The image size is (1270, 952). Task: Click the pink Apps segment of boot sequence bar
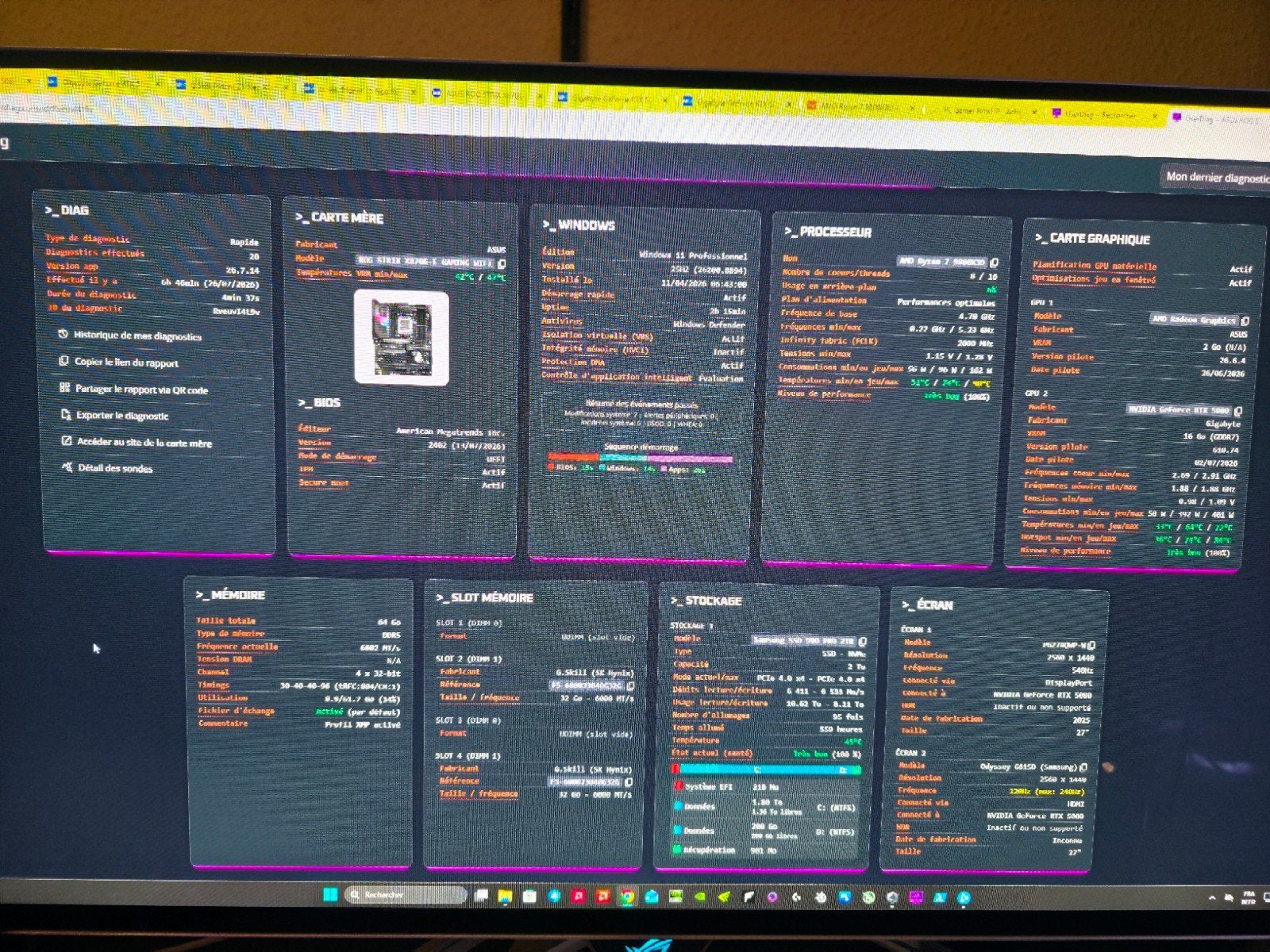[690, 459]
